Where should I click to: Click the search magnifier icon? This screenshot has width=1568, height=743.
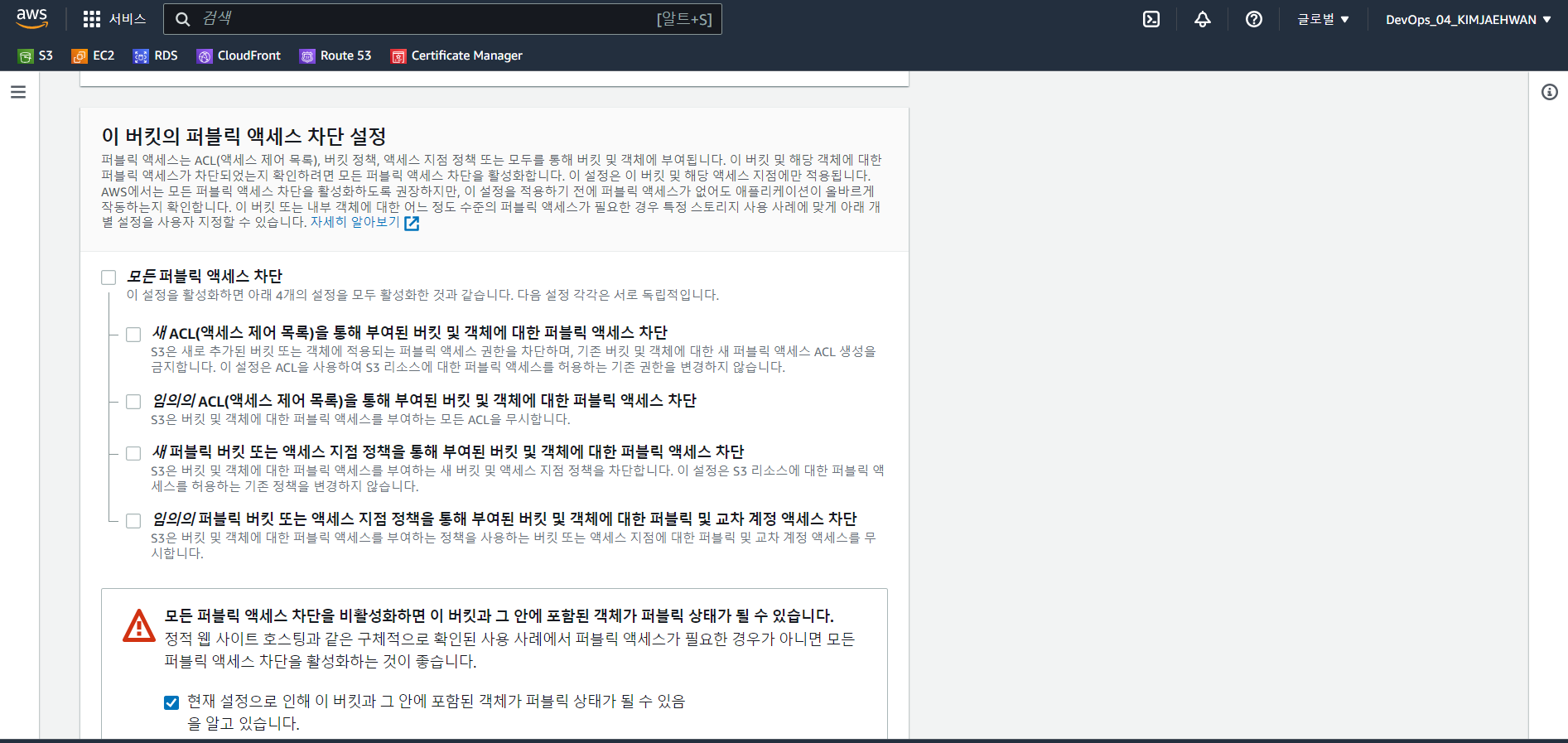pos(183,19)
